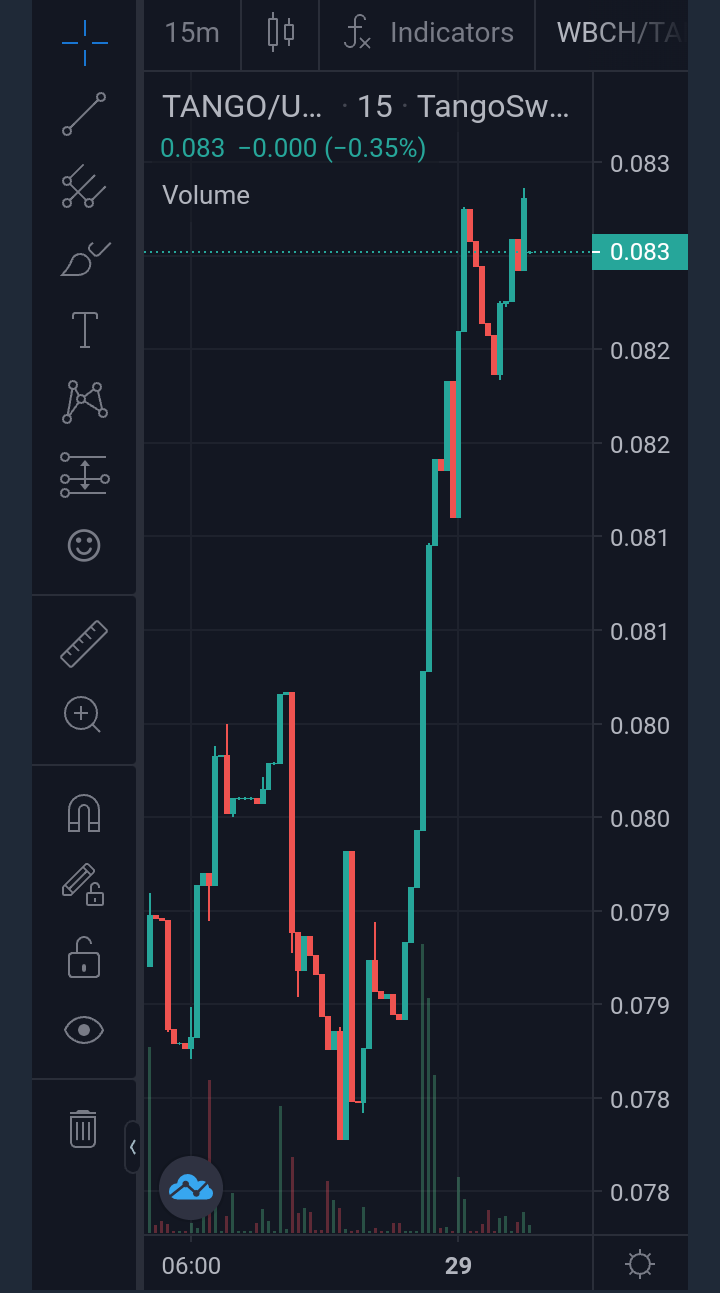The width and height of the screenshot is (720, 1293).
Task: Open chart settings gear icon
Action: pyautogui.click(x=640, y=1264)
